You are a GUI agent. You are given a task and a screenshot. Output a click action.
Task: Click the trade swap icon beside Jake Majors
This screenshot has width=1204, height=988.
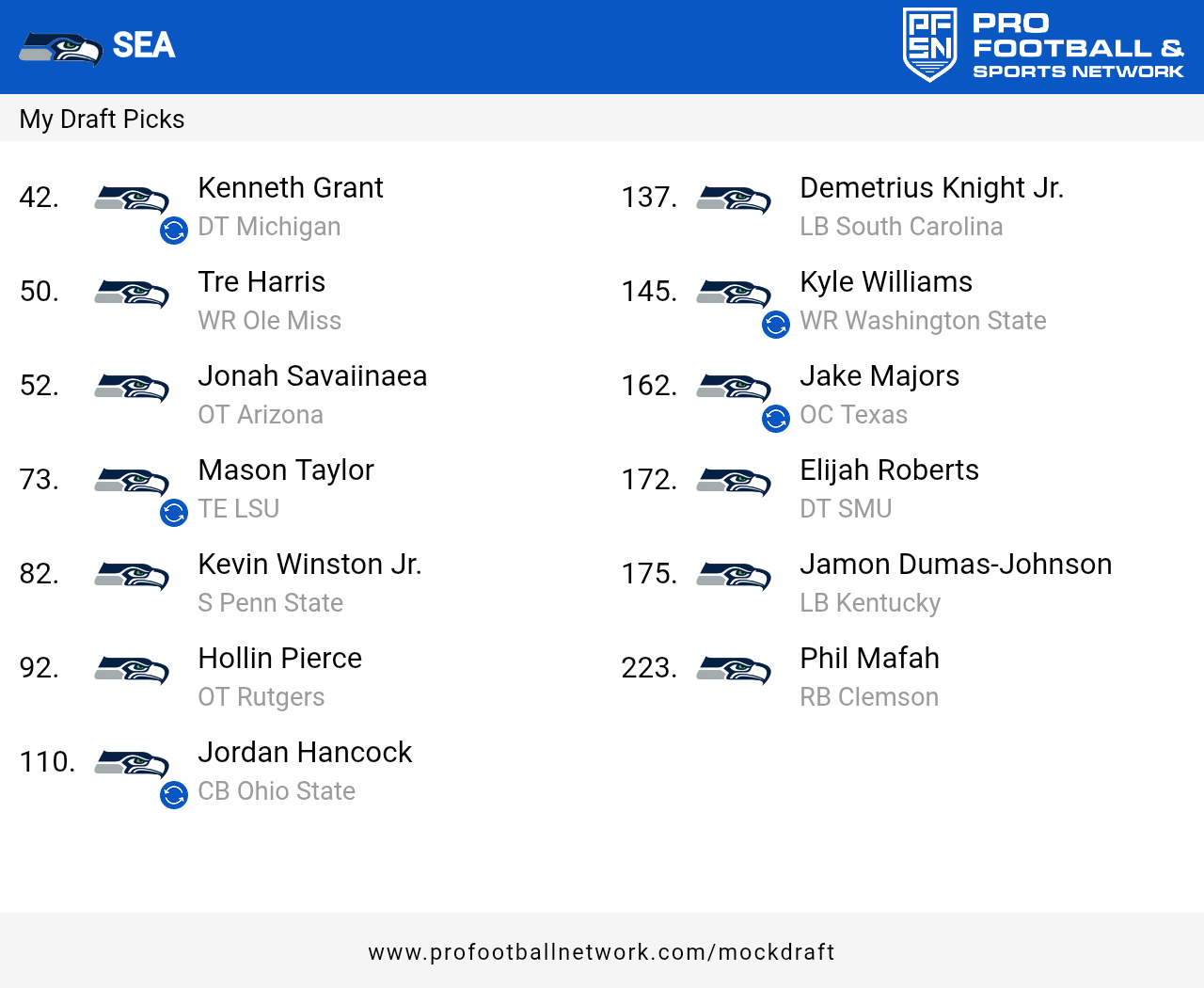(x=776, y=419)
